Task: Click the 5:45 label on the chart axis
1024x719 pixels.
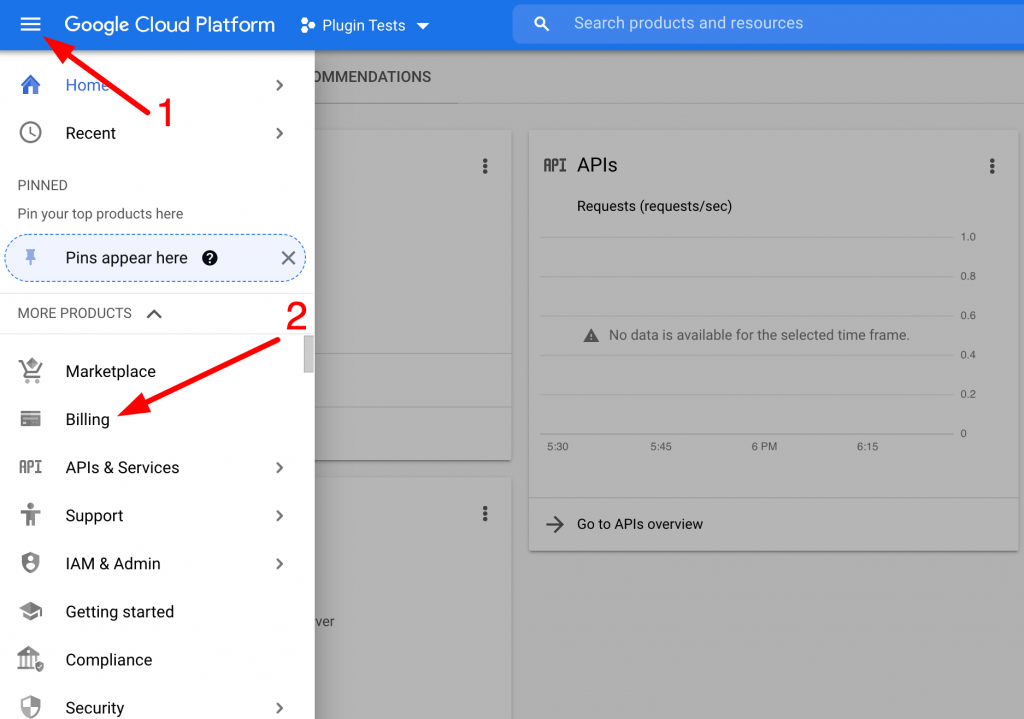Action: click(661, 447)
